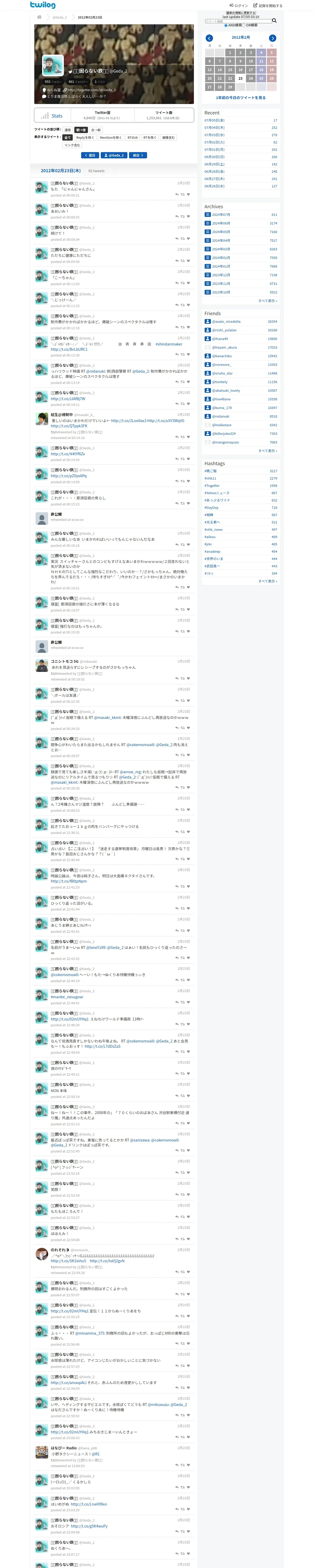Viewport: 314px width, 1568px height.
Task: Click @Geda_2 breadcrumb item
Action: pos(60,17)
